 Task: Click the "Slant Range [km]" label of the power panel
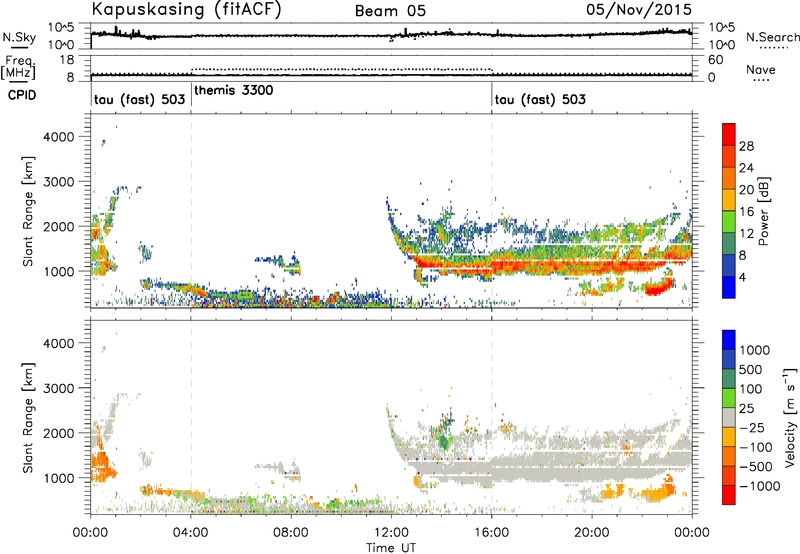tap(28, 211)
